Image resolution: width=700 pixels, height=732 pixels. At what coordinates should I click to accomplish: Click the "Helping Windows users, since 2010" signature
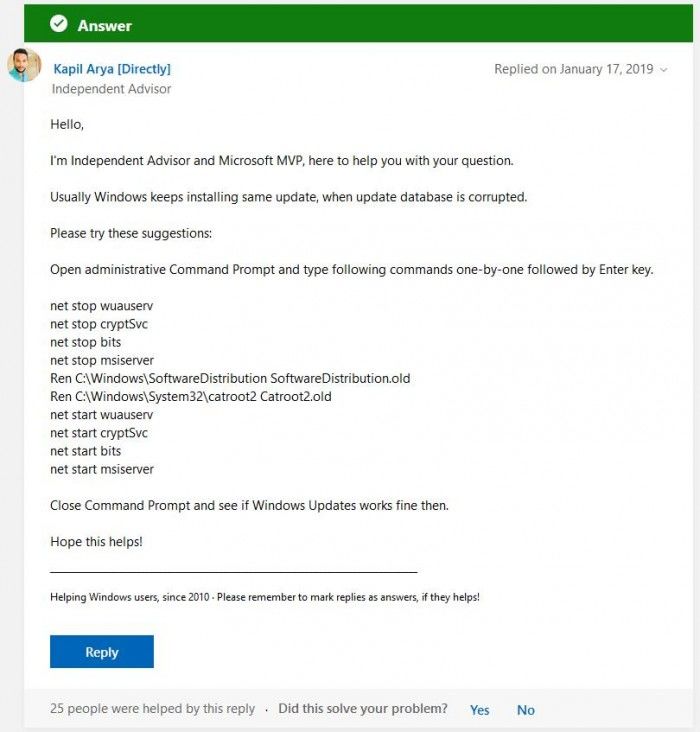(x=264, y=597)
